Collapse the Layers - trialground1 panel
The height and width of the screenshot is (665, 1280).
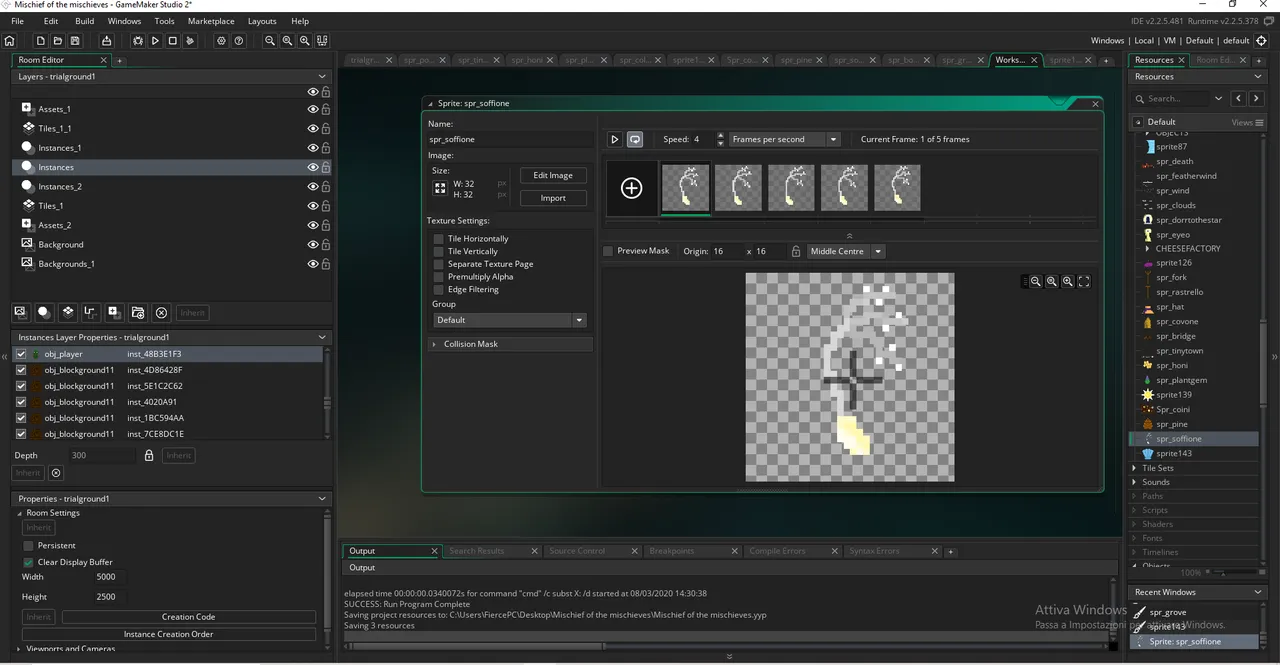322,76
